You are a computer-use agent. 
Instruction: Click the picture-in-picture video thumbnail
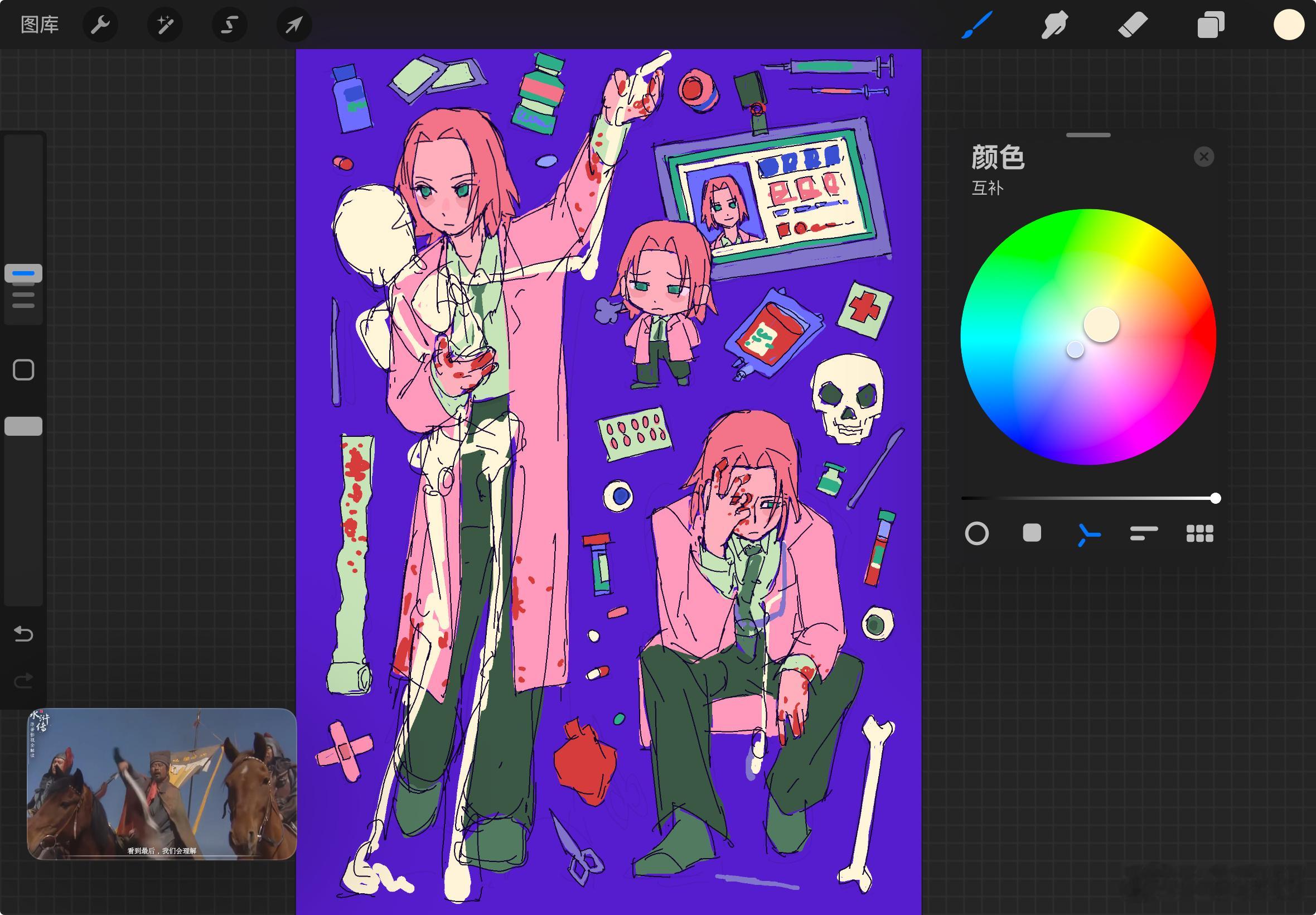click(162, 784)
